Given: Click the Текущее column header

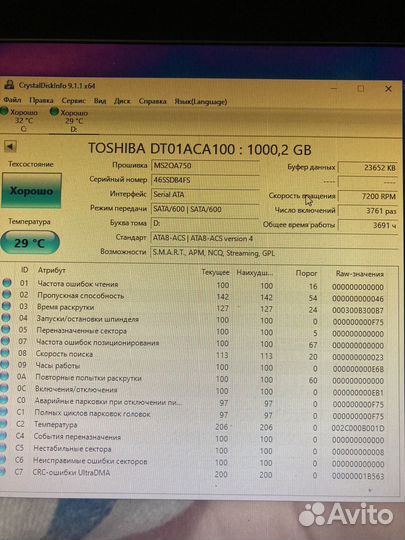Looking at the screenshot, I should 215,272.
